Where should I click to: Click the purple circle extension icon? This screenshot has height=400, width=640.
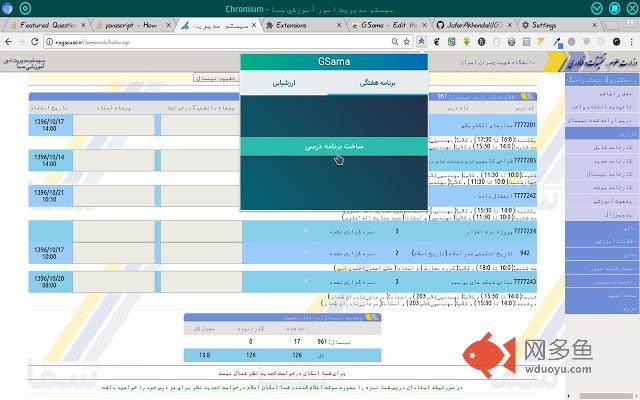[572, 41]
